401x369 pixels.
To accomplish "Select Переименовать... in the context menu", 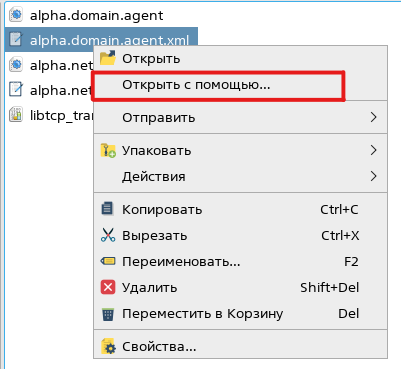I will click(240, 262).
